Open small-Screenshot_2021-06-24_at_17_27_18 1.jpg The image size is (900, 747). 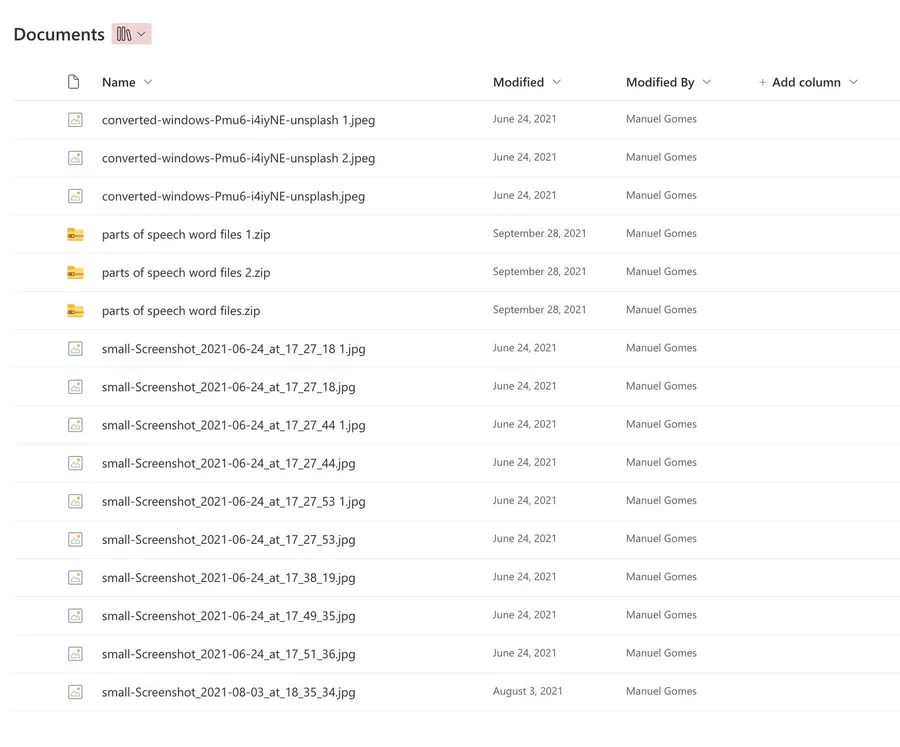[x=233, y=349]
